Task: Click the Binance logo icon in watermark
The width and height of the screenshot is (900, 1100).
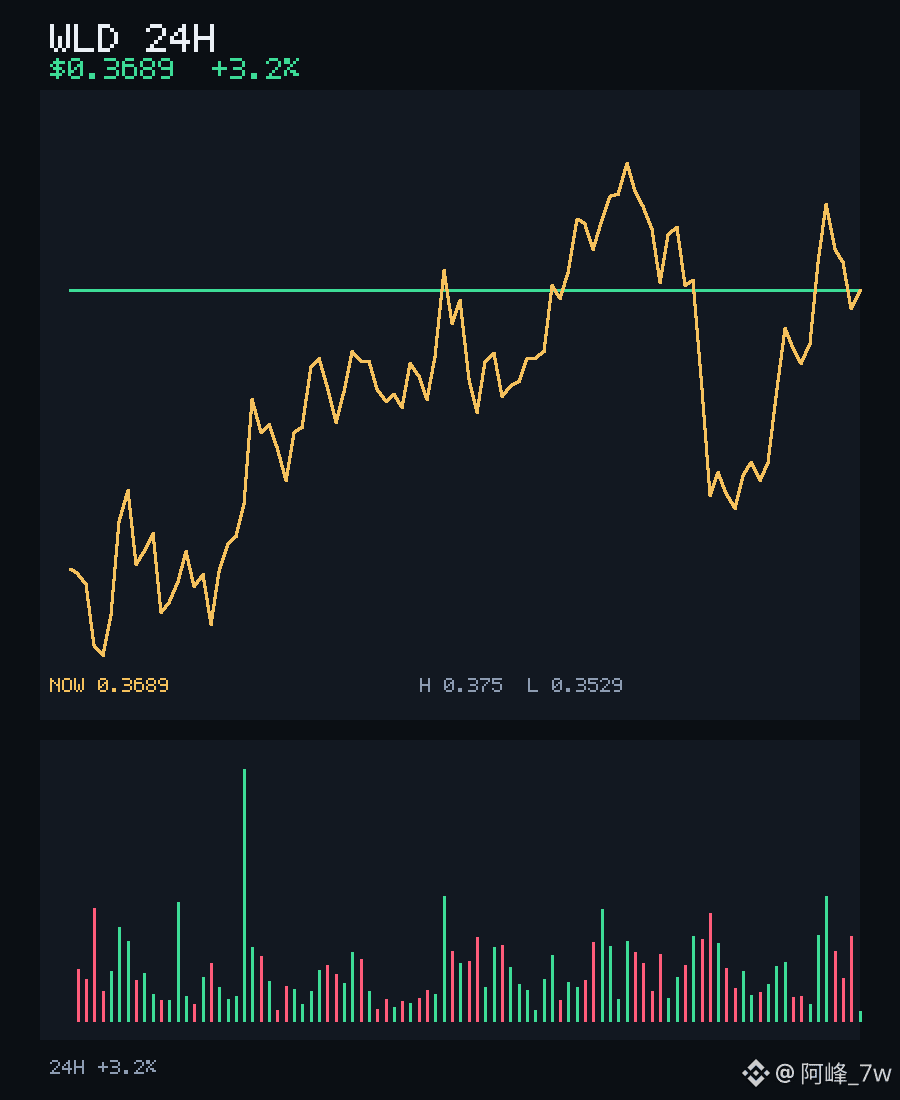Action: click(x=755, y=1073)
